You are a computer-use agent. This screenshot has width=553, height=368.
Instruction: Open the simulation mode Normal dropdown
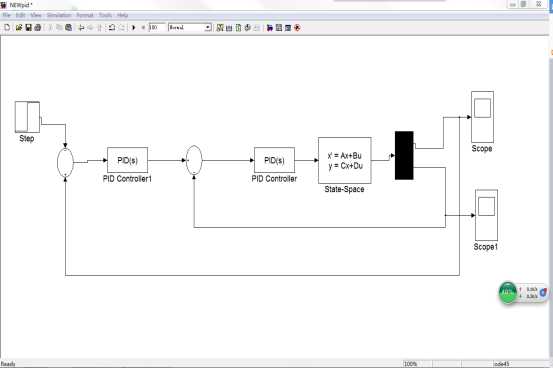190,28
